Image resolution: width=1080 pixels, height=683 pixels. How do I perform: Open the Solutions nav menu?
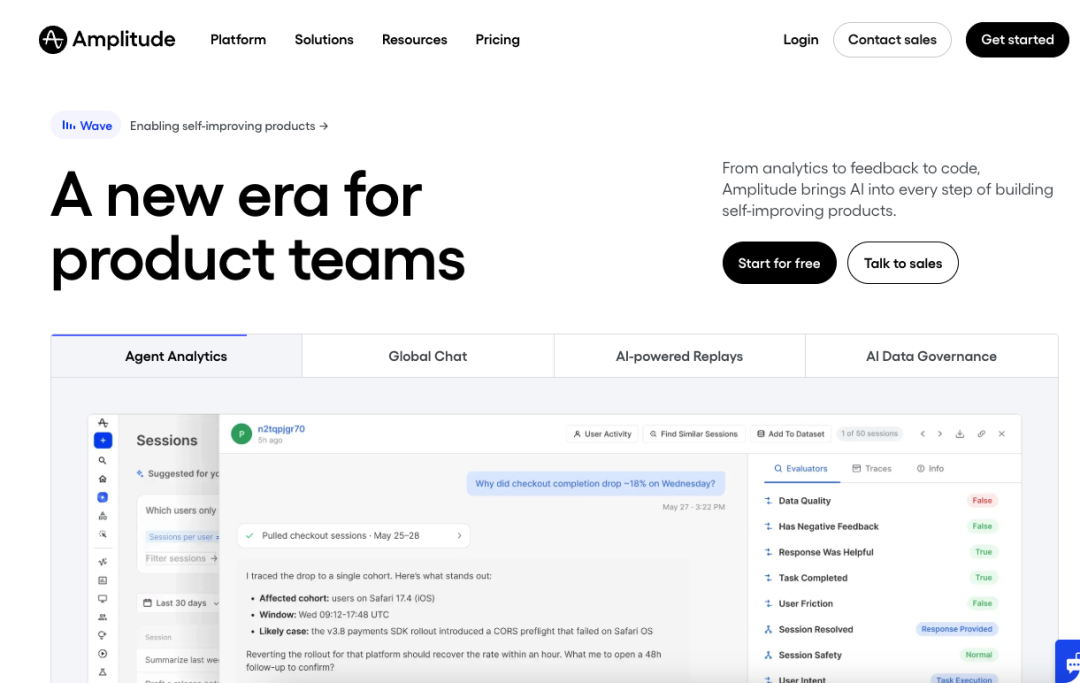324,40
